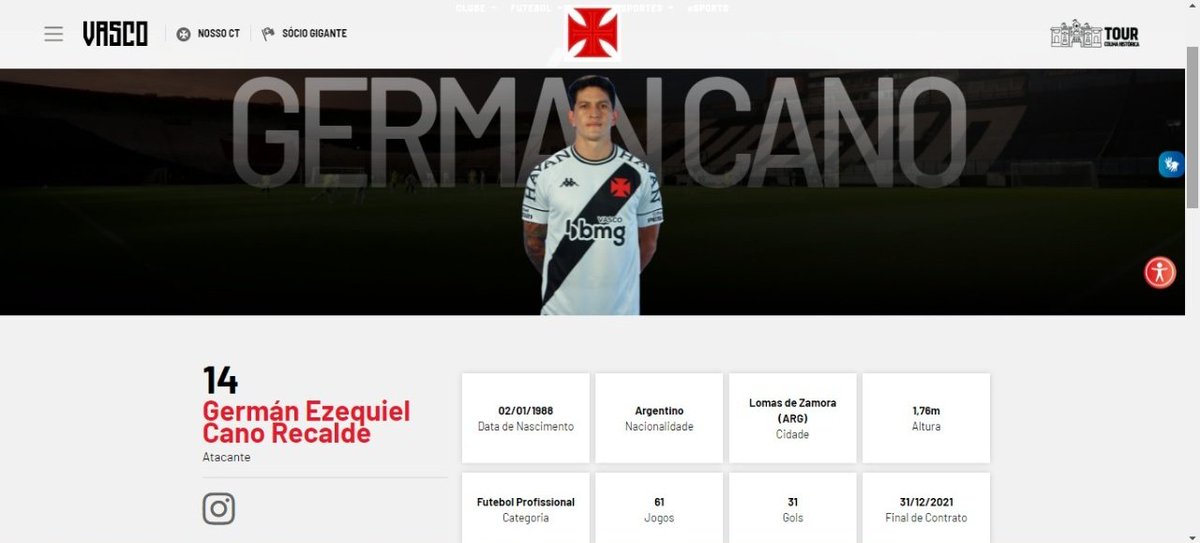Open the player's Instagram profile icon
Image resolution: width=1200 pixels, height=543 pixels.
(x=219, y=509)
